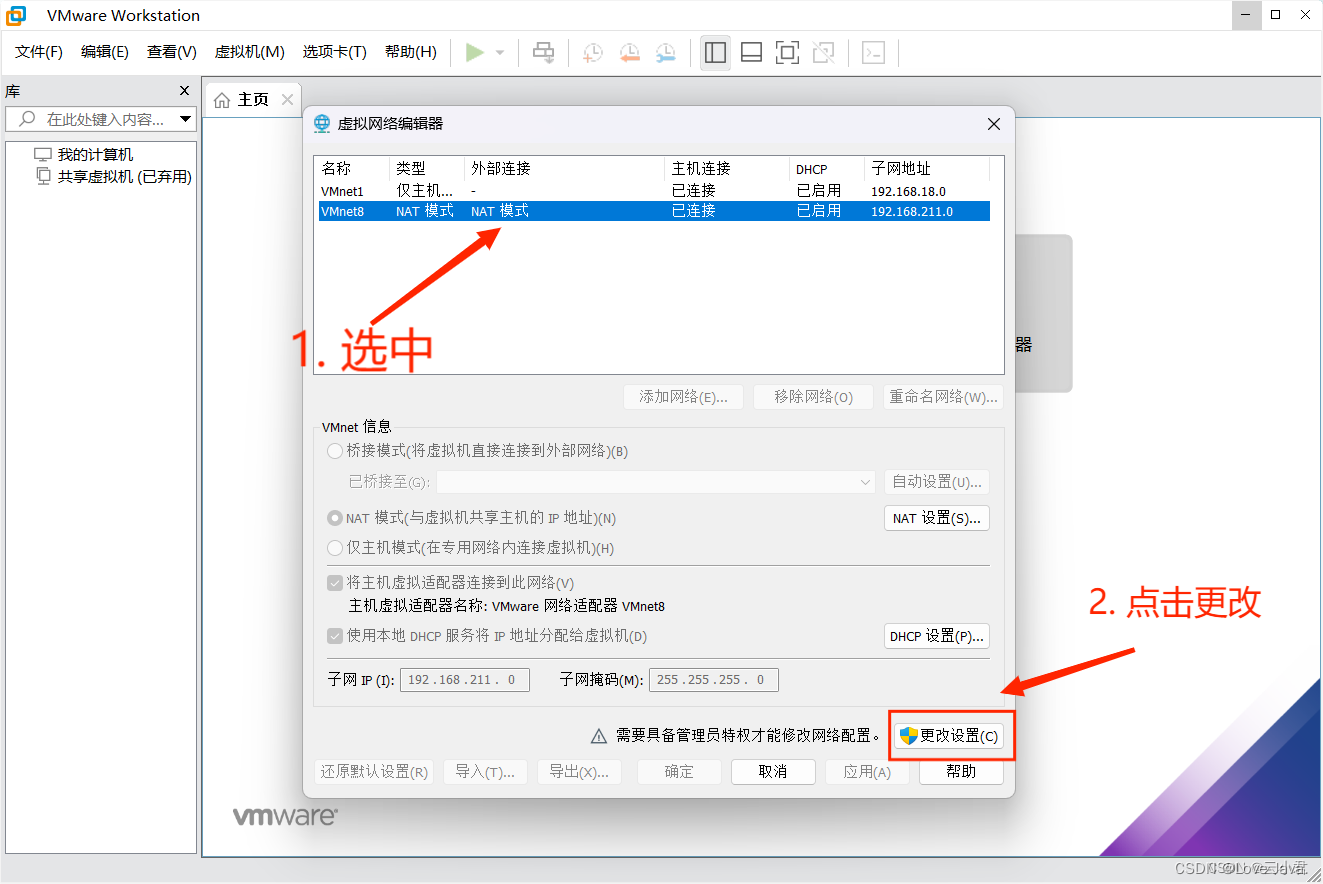
Task: Click the DHCP column header
Action: (827, 169)
